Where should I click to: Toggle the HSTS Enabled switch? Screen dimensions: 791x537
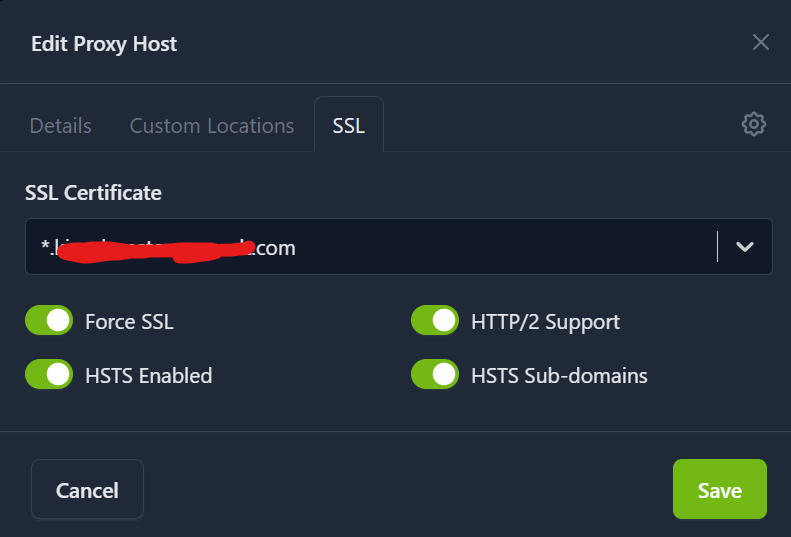[x=49, y=375]
